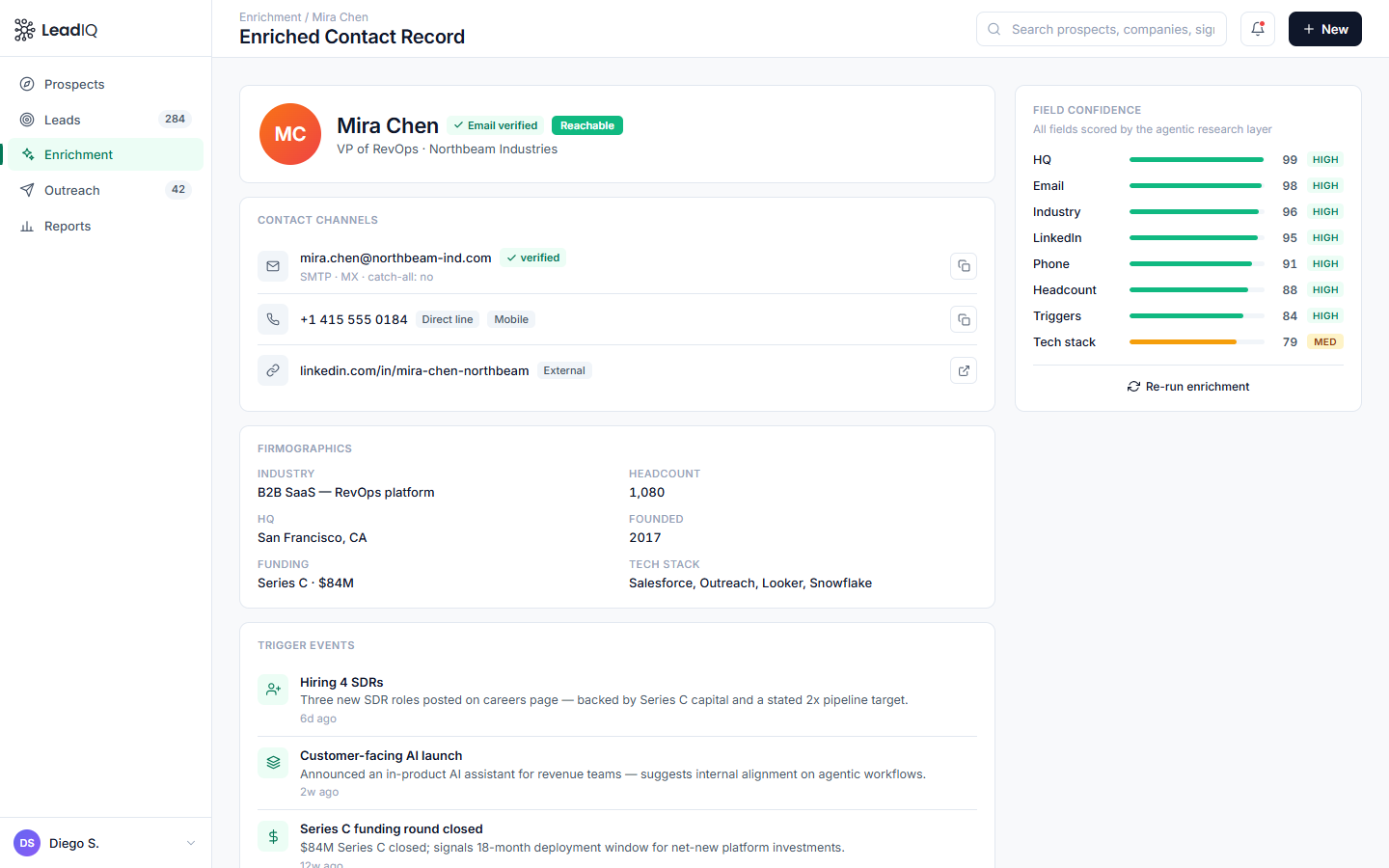Click founded year 2017
The width and height of the screenshot is (1389, 868).
pyautogui.click(x=645, y=538)
